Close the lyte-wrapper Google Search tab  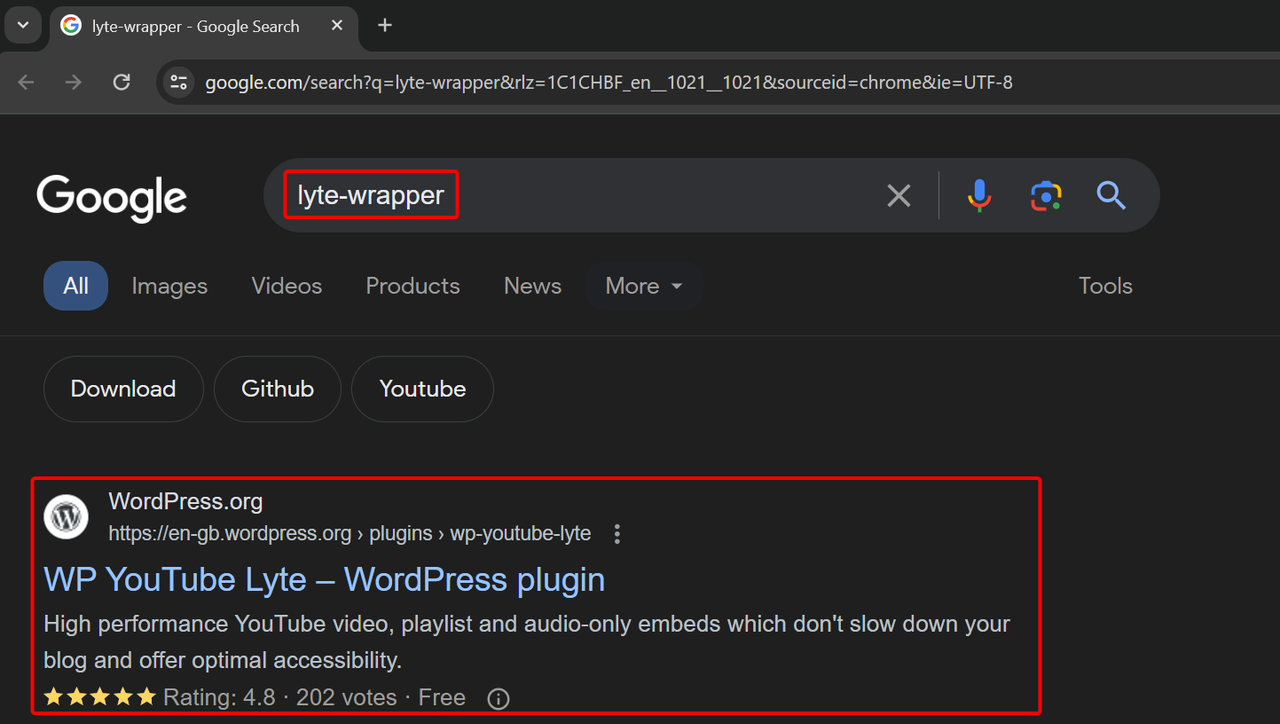coord(338,26)
